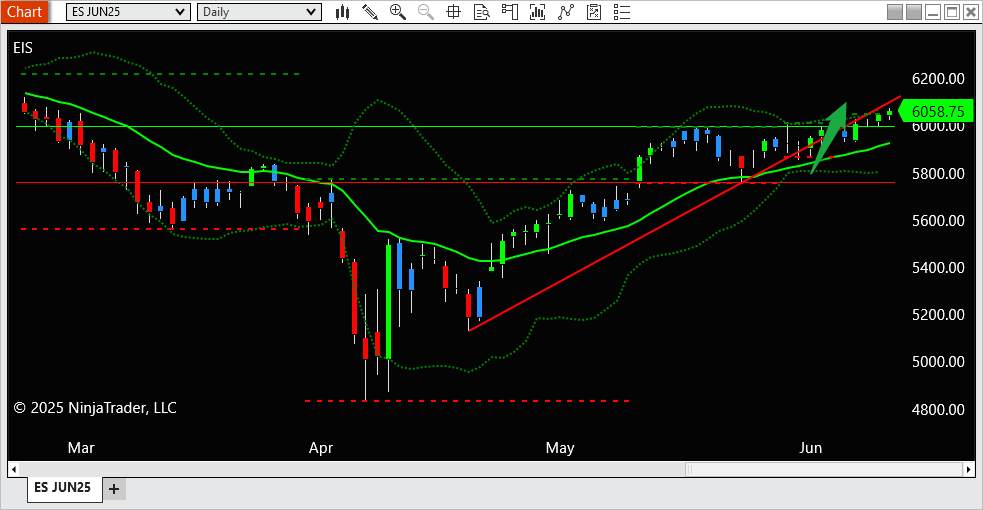Maximize the chart window
Image resolution: width=983 pixels, height=510 pixels.
(x=952, y=12)
